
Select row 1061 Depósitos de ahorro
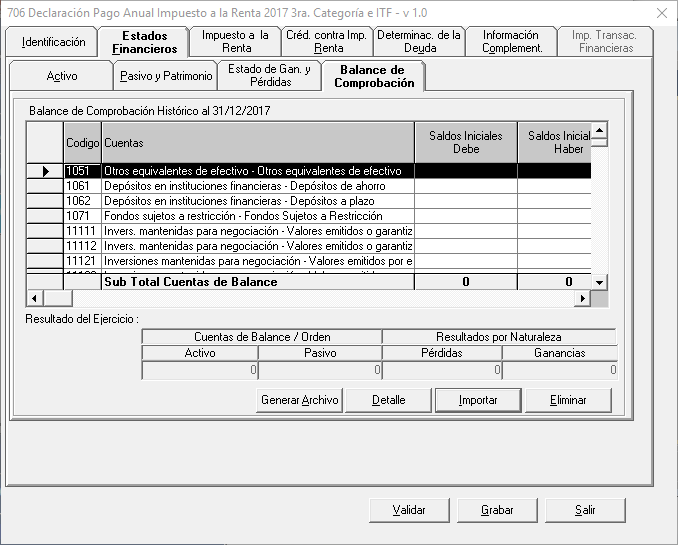pos(309,186)
